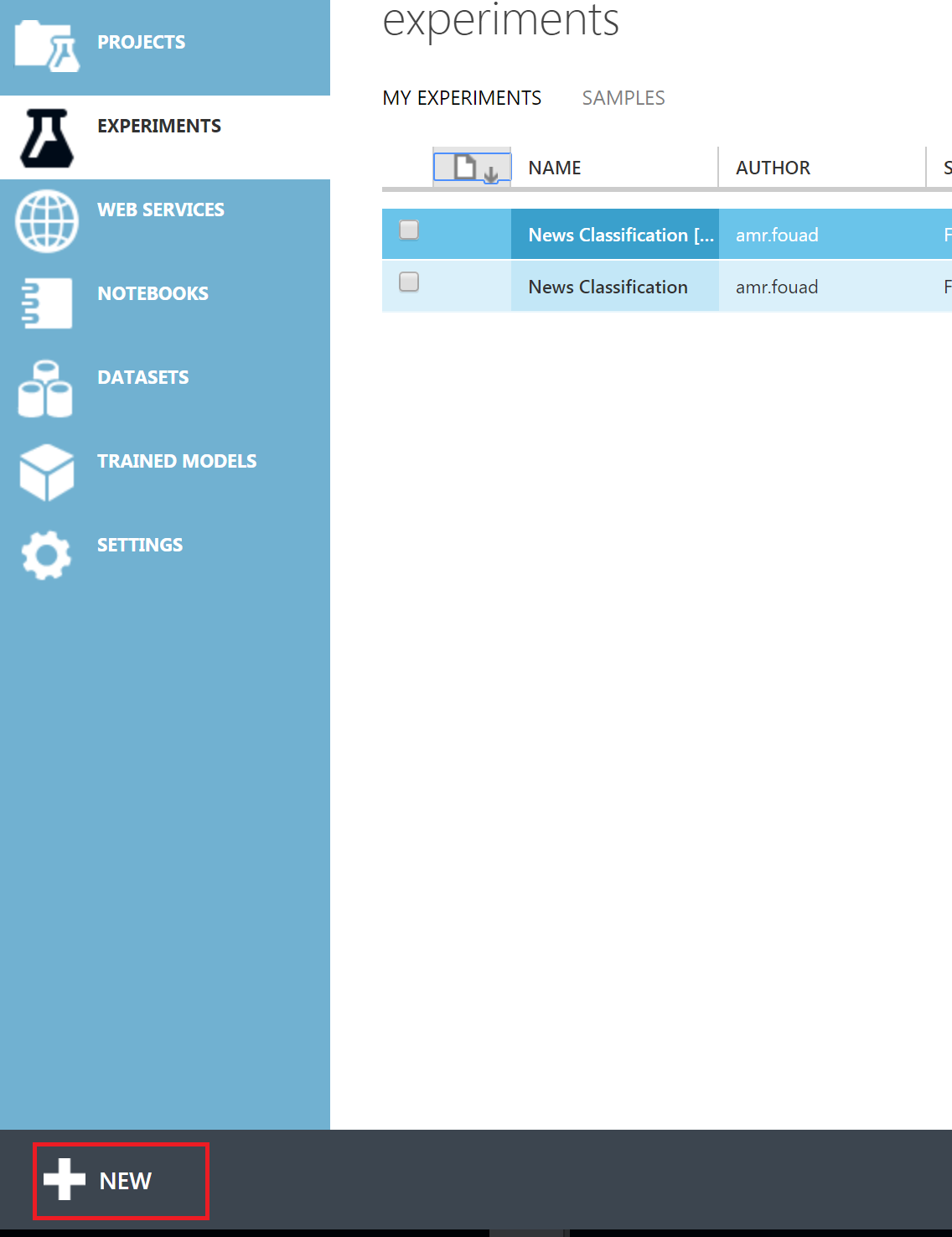952x1237 pixels.
Task: Open the News Classification experiment
Action: (607, 286)
